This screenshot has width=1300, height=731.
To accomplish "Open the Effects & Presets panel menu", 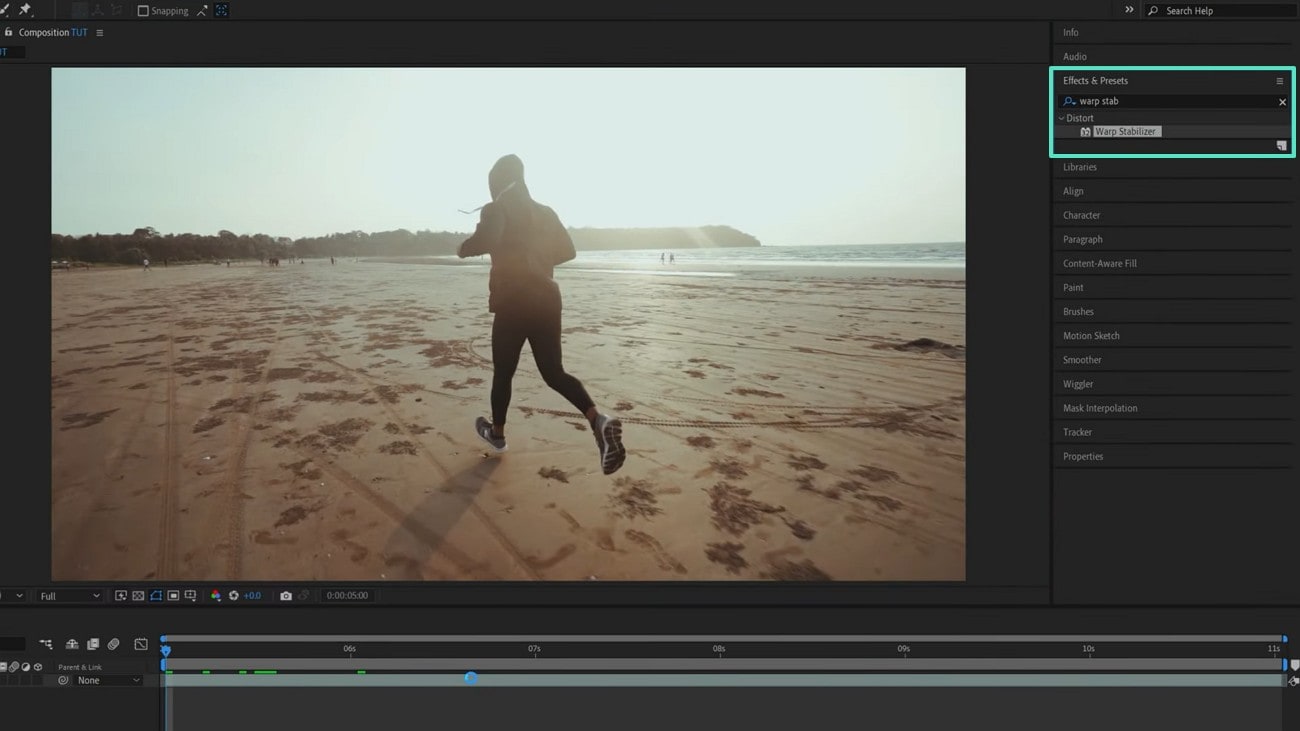I will click(x=1280, y=80).
